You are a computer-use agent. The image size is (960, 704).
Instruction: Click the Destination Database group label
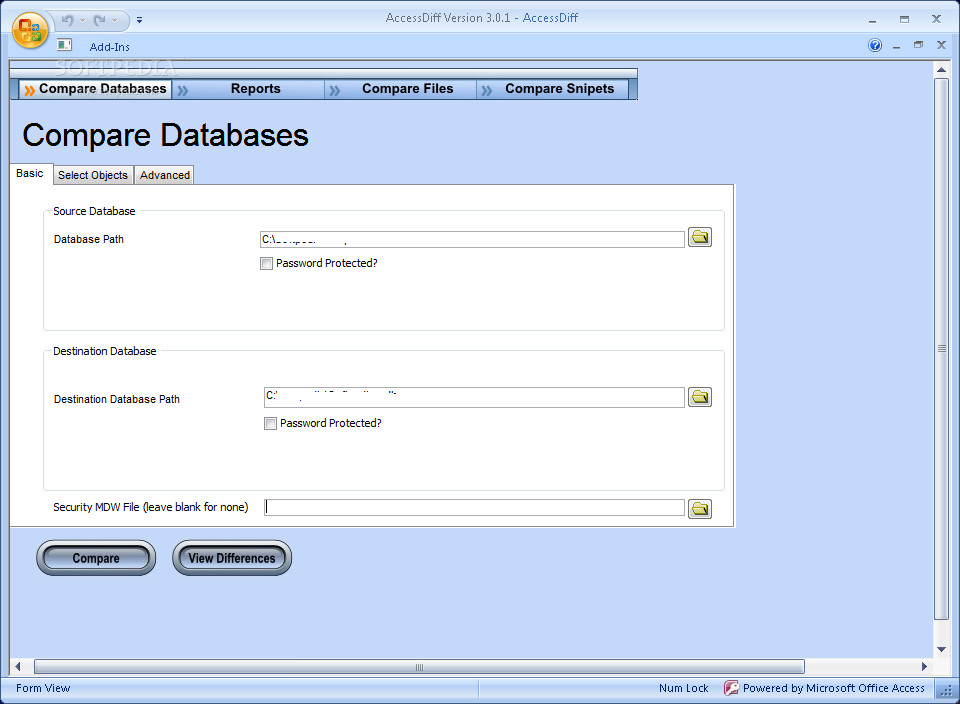pos(105,351)
